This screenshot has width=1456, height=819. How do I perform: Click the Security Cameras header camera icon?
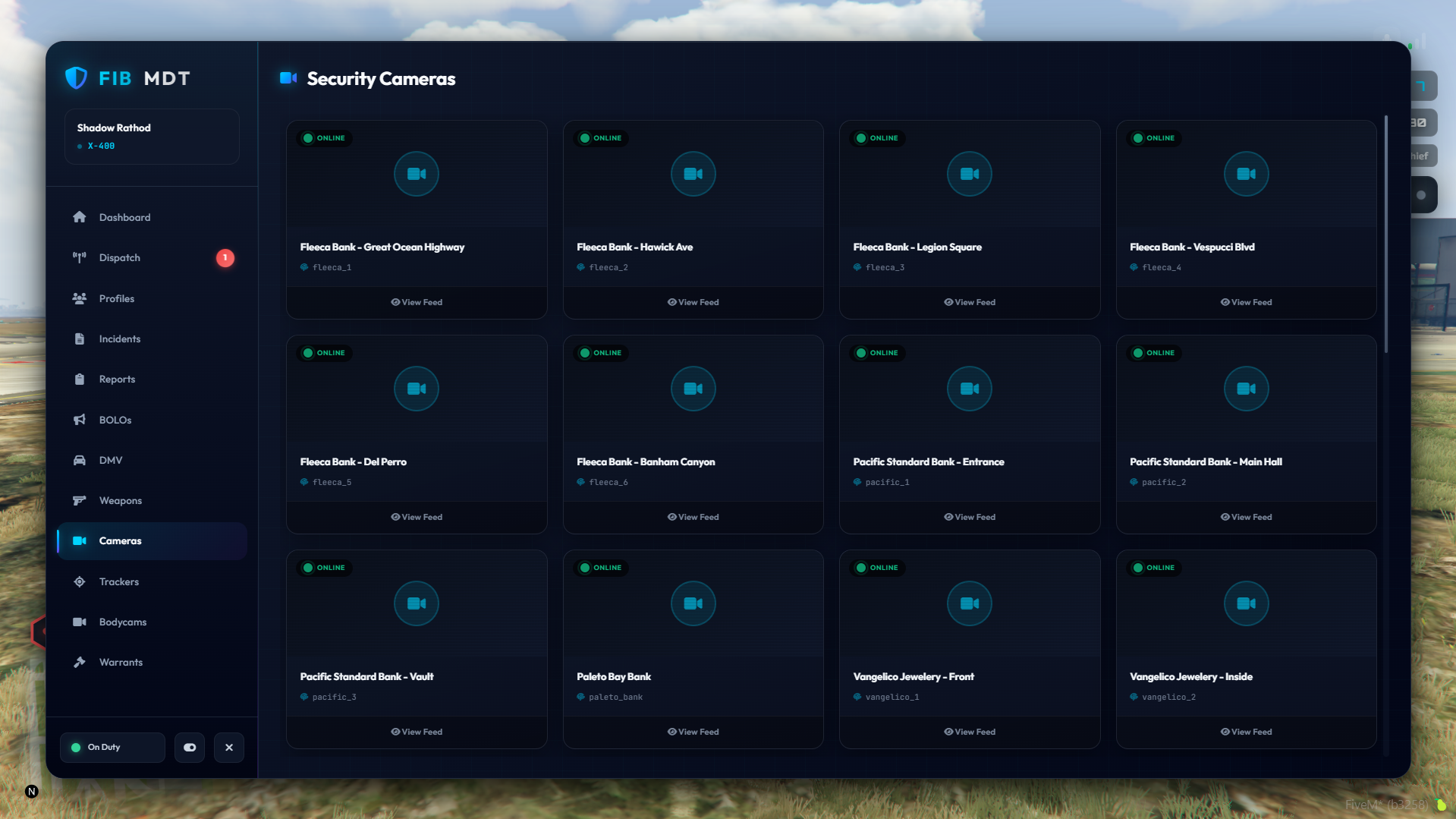[288, 78]
